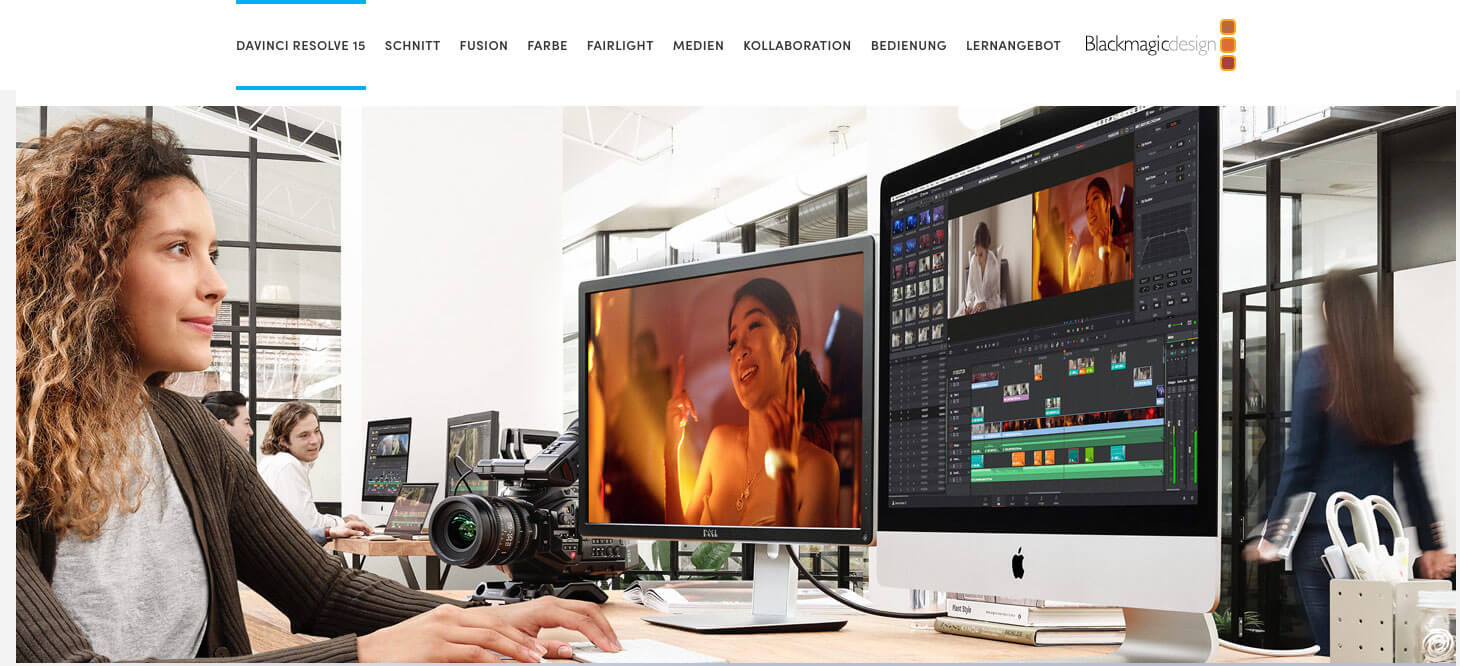Viewport: 1460px width, 666px height.
Task: Open the DaVinci Resolve 15 tab
Action: [x=301, y=46]
